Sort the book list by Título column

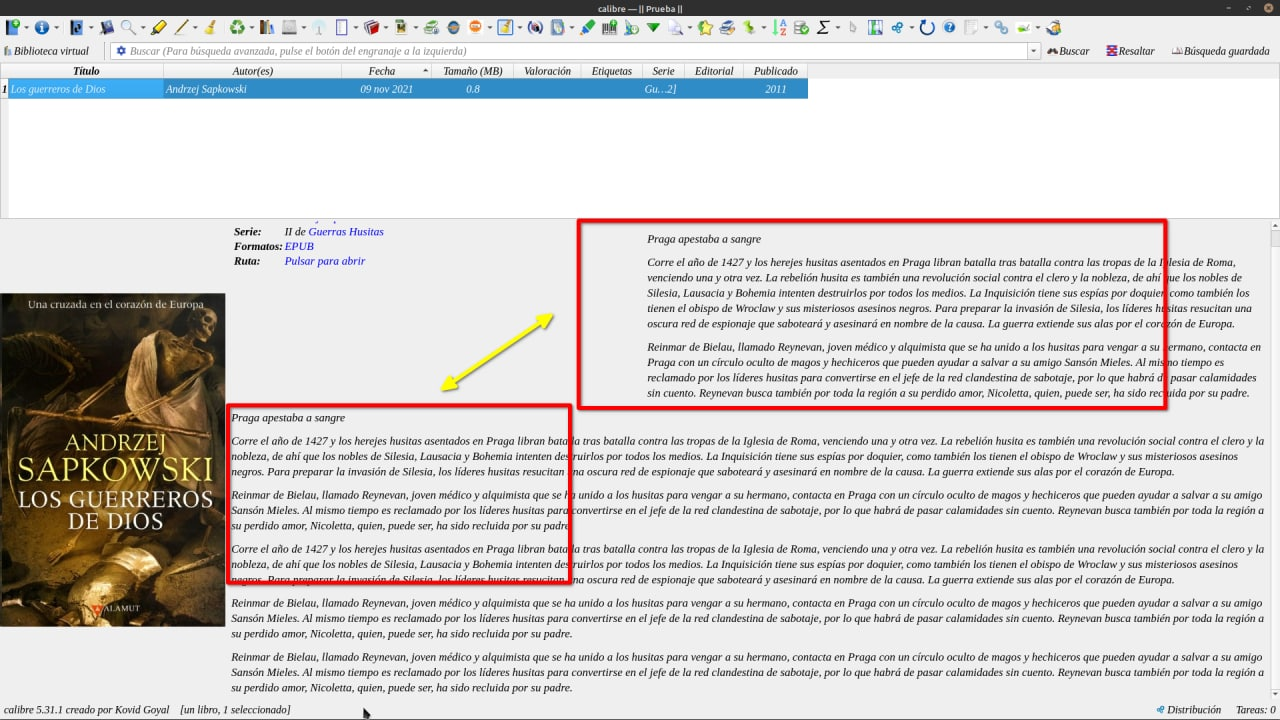tap(86, 71)
